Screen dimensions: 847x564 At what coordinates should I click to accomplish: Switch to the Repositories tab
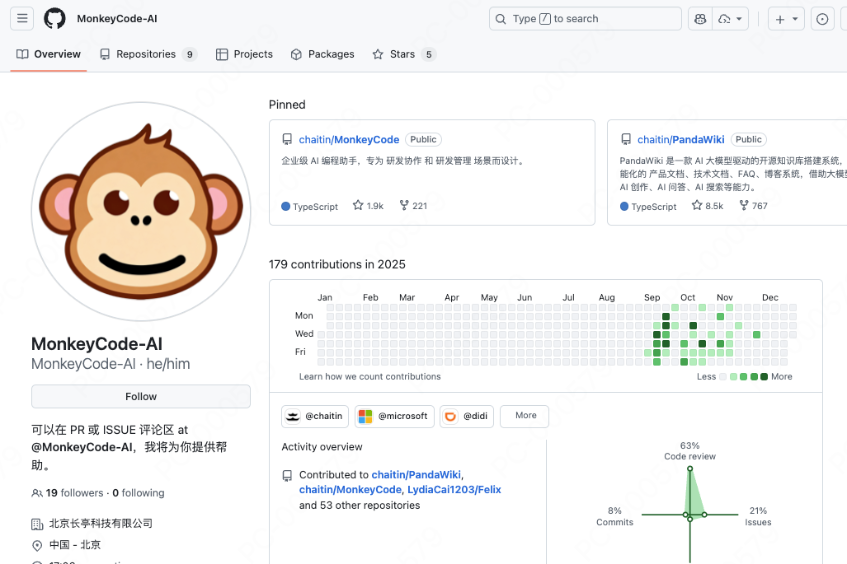pyautogui.click(x=147, y=54)
